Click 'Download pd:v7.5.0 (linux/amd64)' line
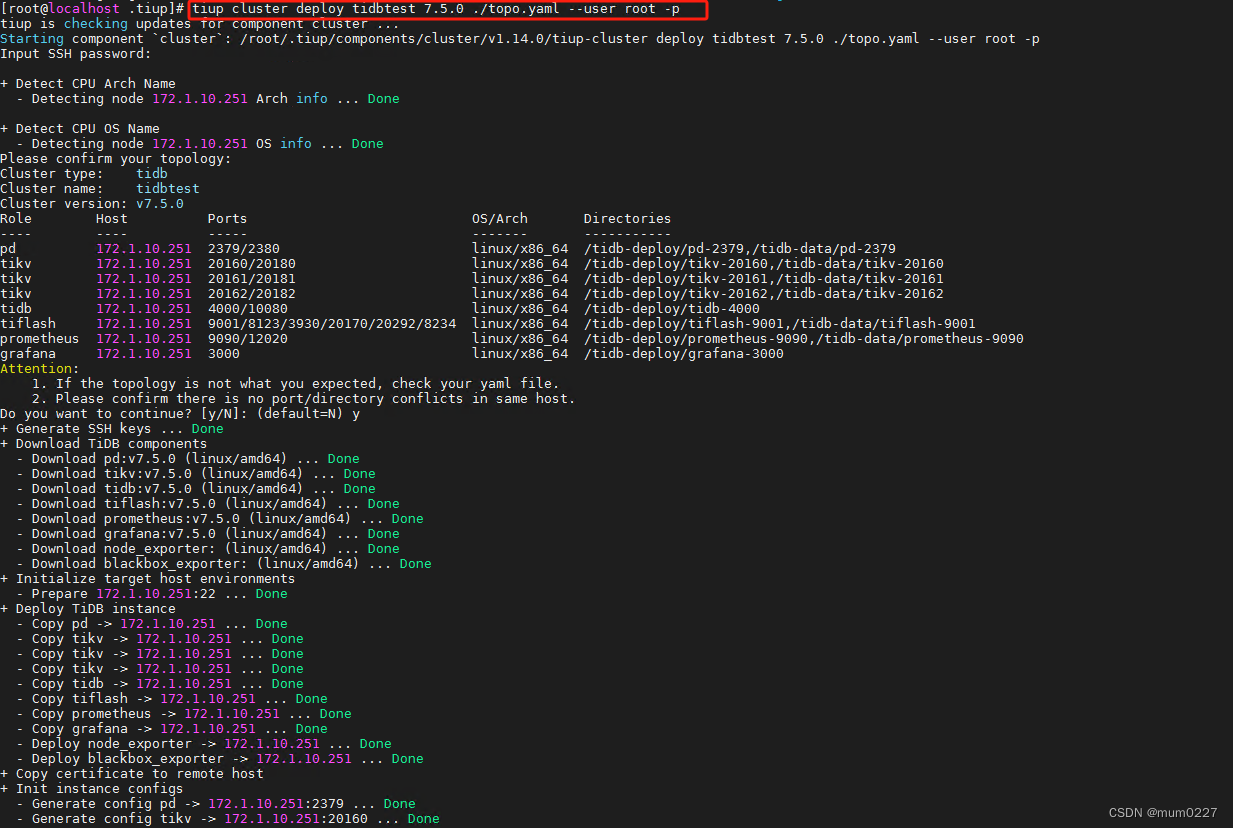Screen dimensions: 1233x828 188,459
